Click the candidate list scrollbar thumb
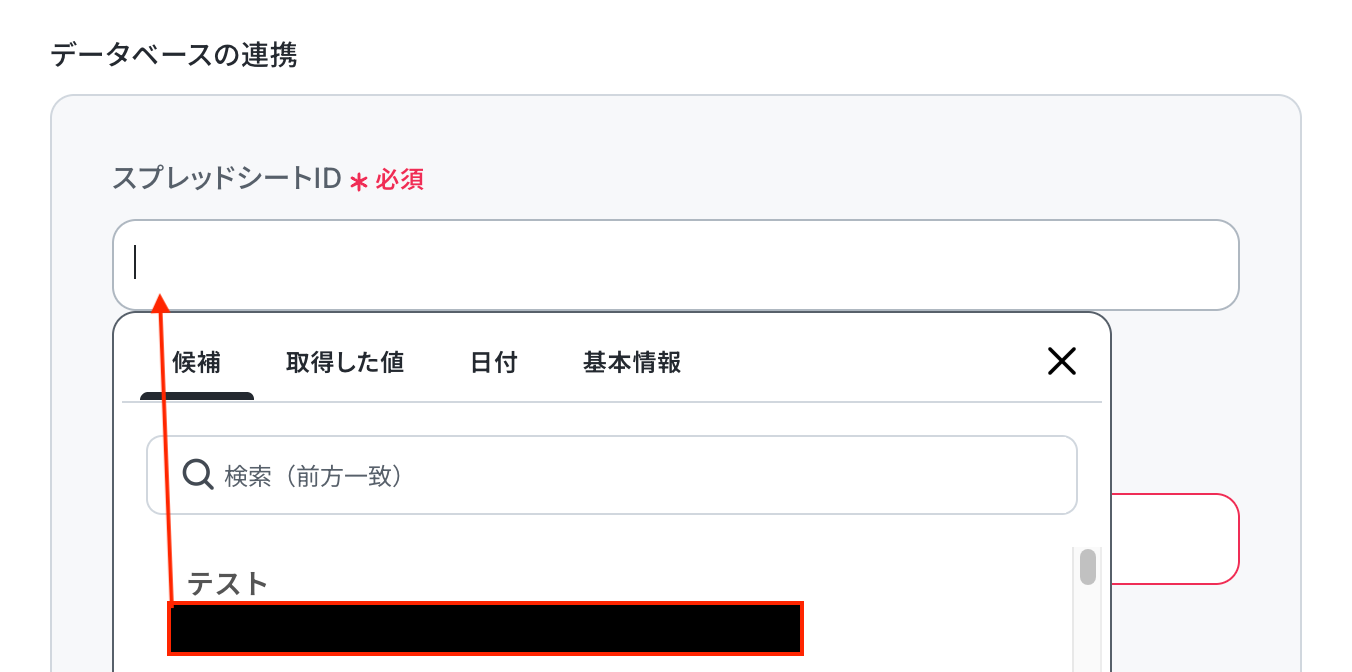Image resolution: width=1352 pixels, height=672 pixels. [1088, 567]
